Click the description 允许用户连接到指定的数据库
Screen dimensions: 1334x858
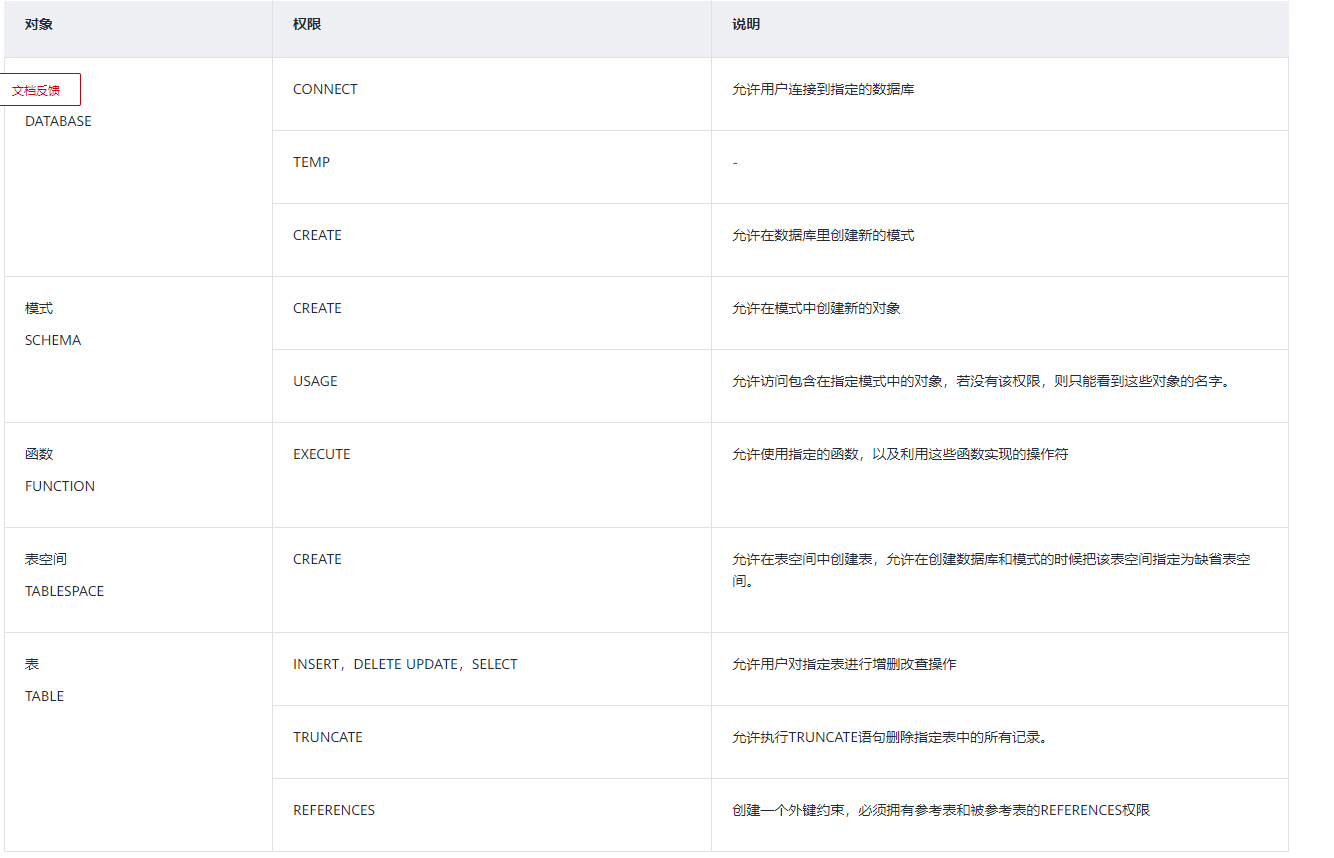pos(823,89)
